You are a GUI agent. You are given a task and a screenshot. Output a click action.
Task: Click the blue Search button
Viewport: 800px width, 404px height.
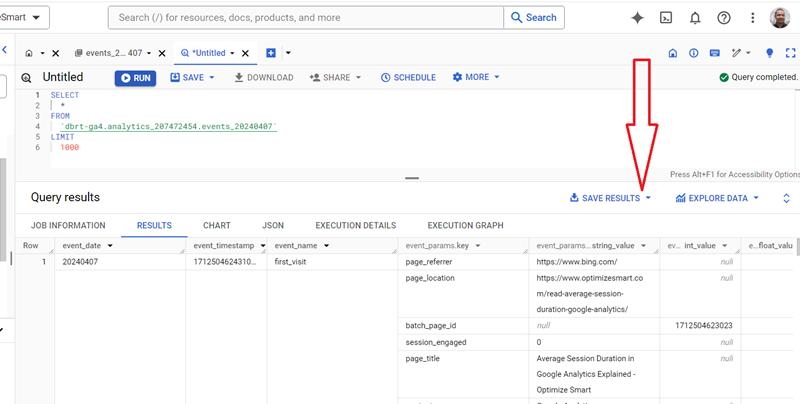pyautogui.click(x=534, y=18)
